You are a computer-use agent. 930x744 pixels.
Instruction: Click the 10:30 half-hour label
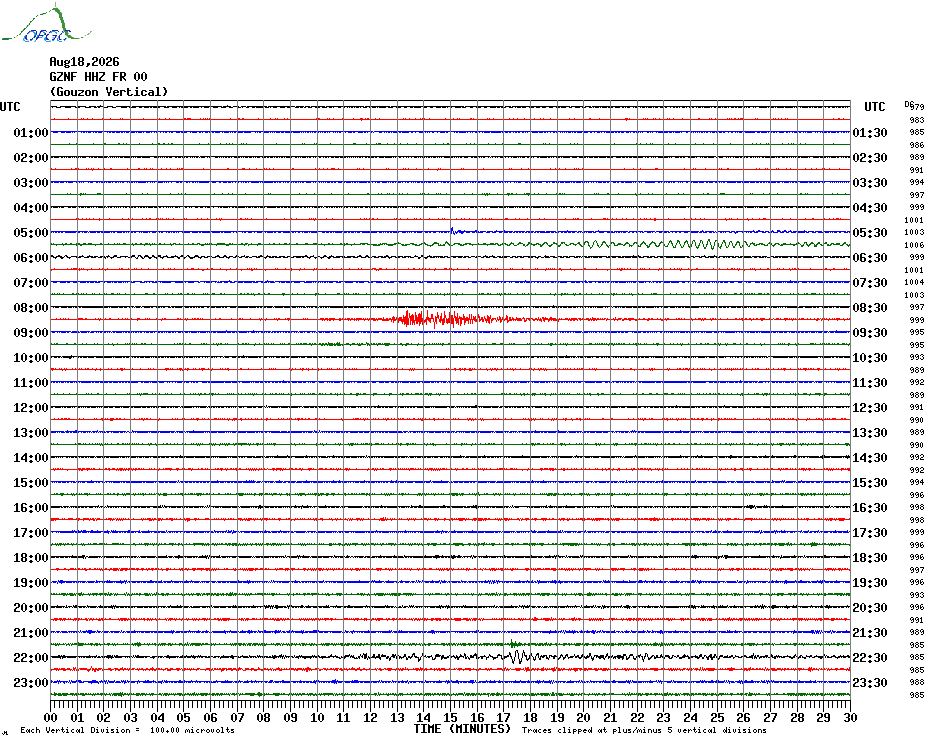click(x=870, y=358)
